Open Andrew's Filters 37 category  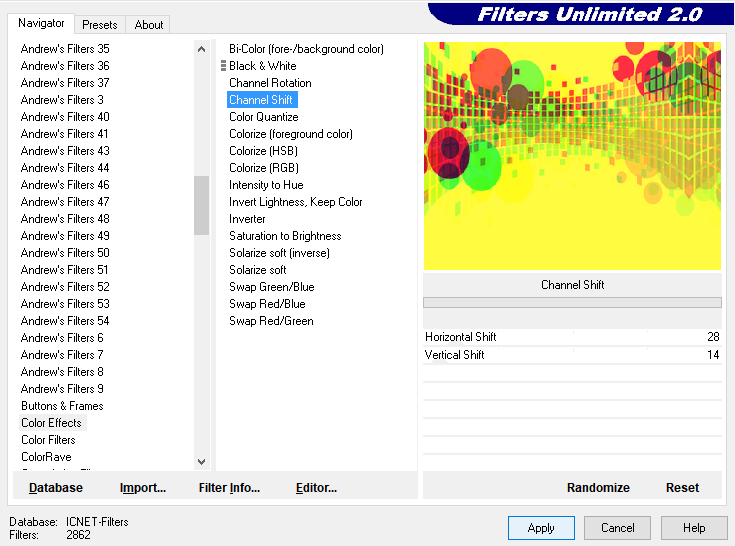point(65,83)
